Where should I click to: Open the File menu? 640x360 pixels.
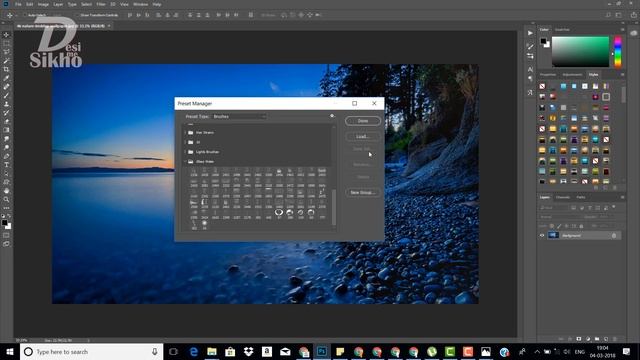click(18, 4)
